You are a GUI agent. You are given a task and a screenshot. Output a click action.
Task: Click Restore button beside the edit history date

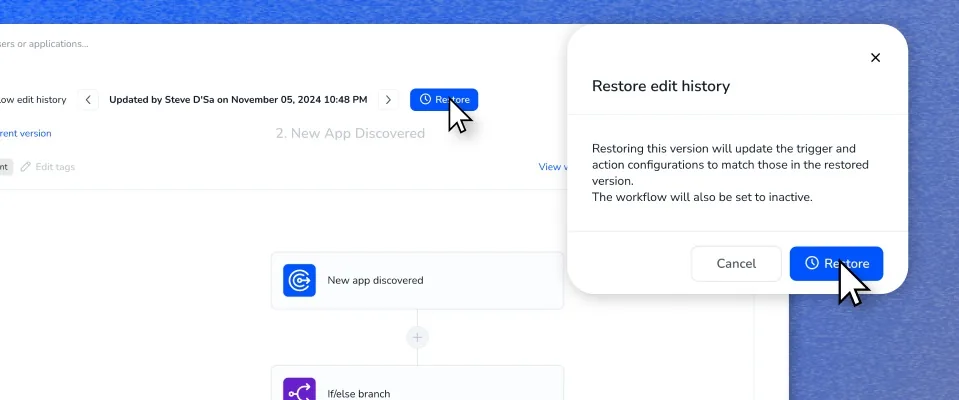(x=444, y=100)
